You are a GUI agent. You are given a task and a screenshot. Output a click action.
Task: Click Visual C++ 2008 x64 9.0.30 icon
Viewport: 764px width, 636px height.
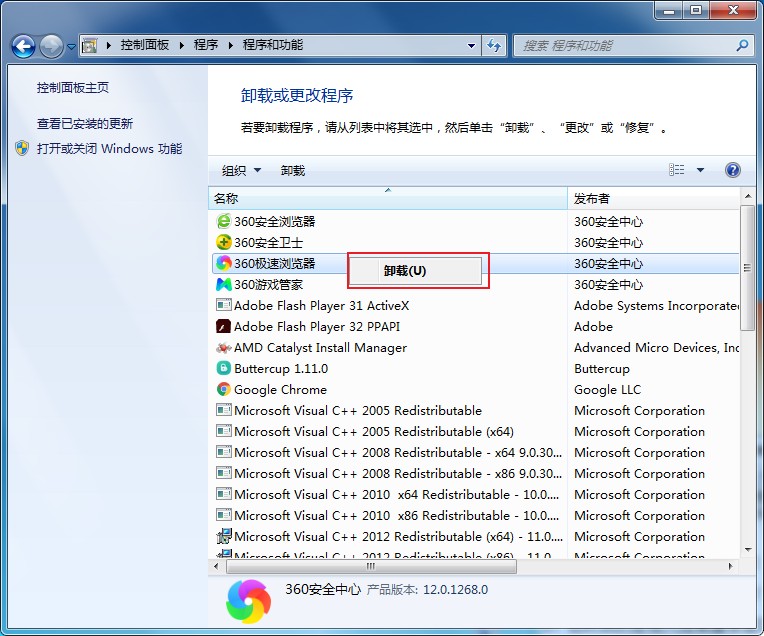click(224, 452)
